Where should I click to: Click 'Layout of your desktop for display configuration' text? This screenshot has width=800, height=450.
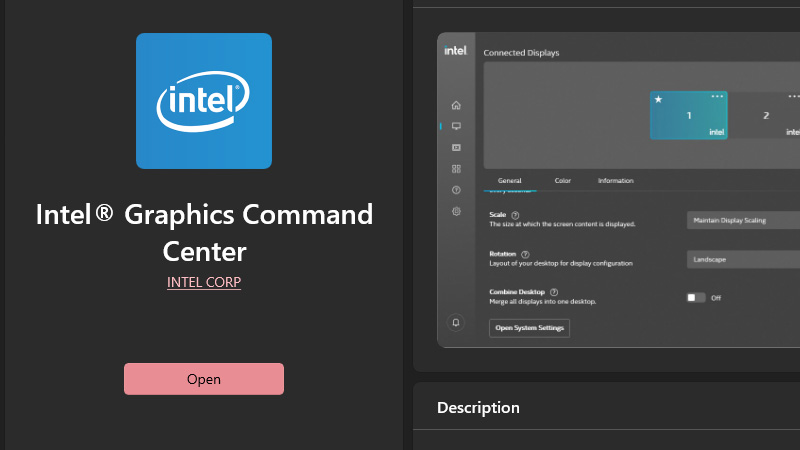click(x=561, y=263)
